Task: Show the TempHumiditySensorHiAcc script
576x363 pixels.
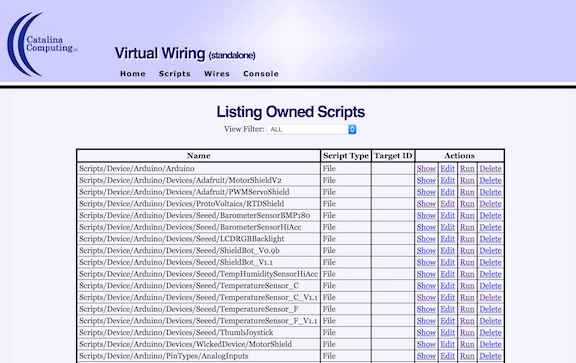Action: pyautogui.click(x=426, y=274)
